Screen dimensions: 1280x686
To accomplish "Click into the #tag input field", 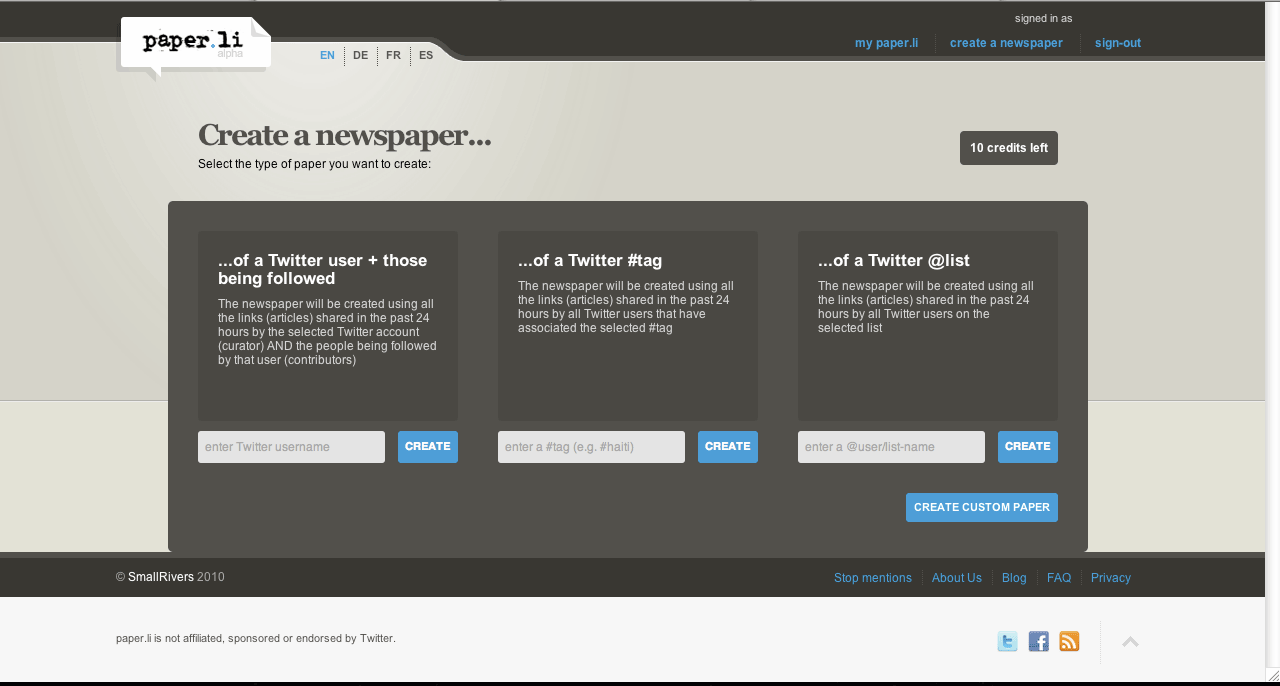I will pyautogui.click(x=591, y=447).
